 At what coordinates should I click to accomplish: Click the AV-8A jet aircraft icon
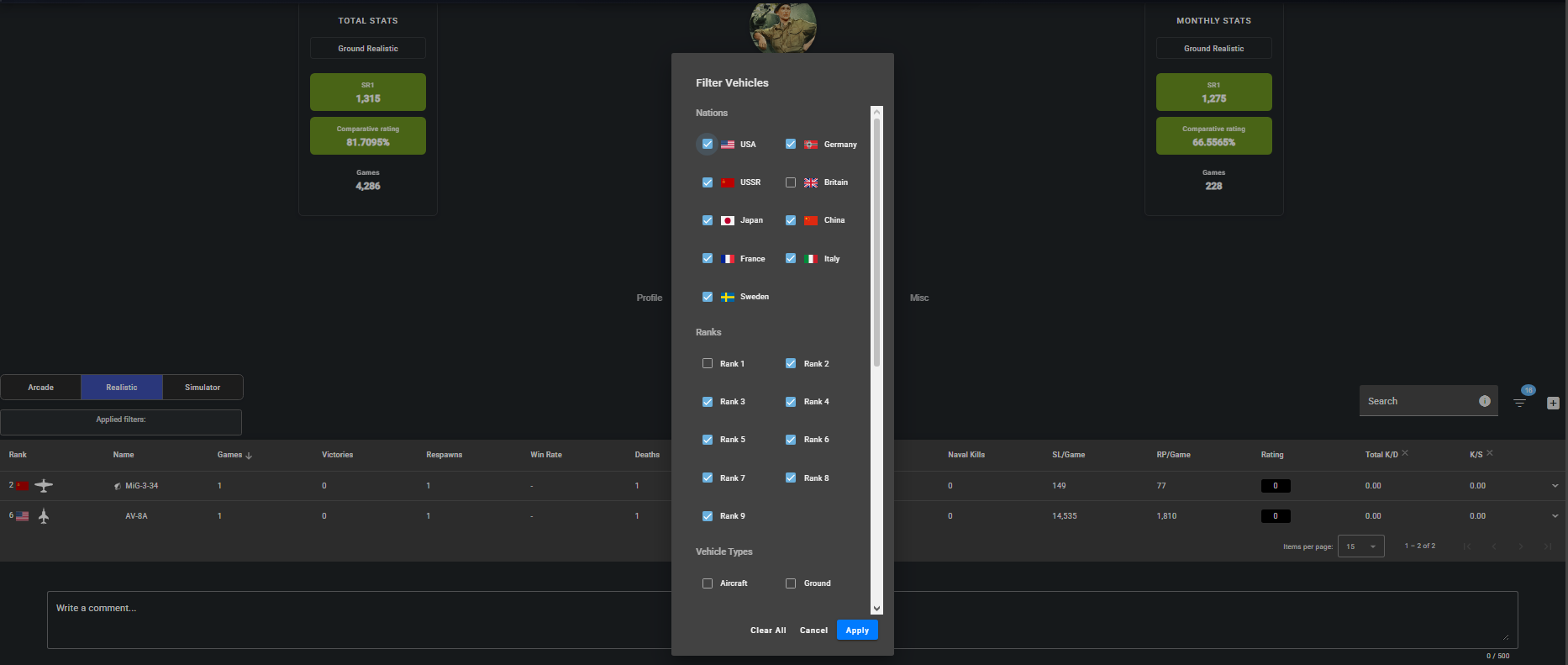[44, 516]
